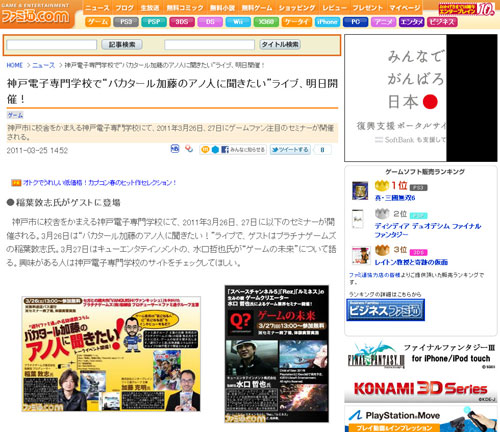Open the レビュー menu
This screenshot has width=500, height=432.
tap(334, 8)
